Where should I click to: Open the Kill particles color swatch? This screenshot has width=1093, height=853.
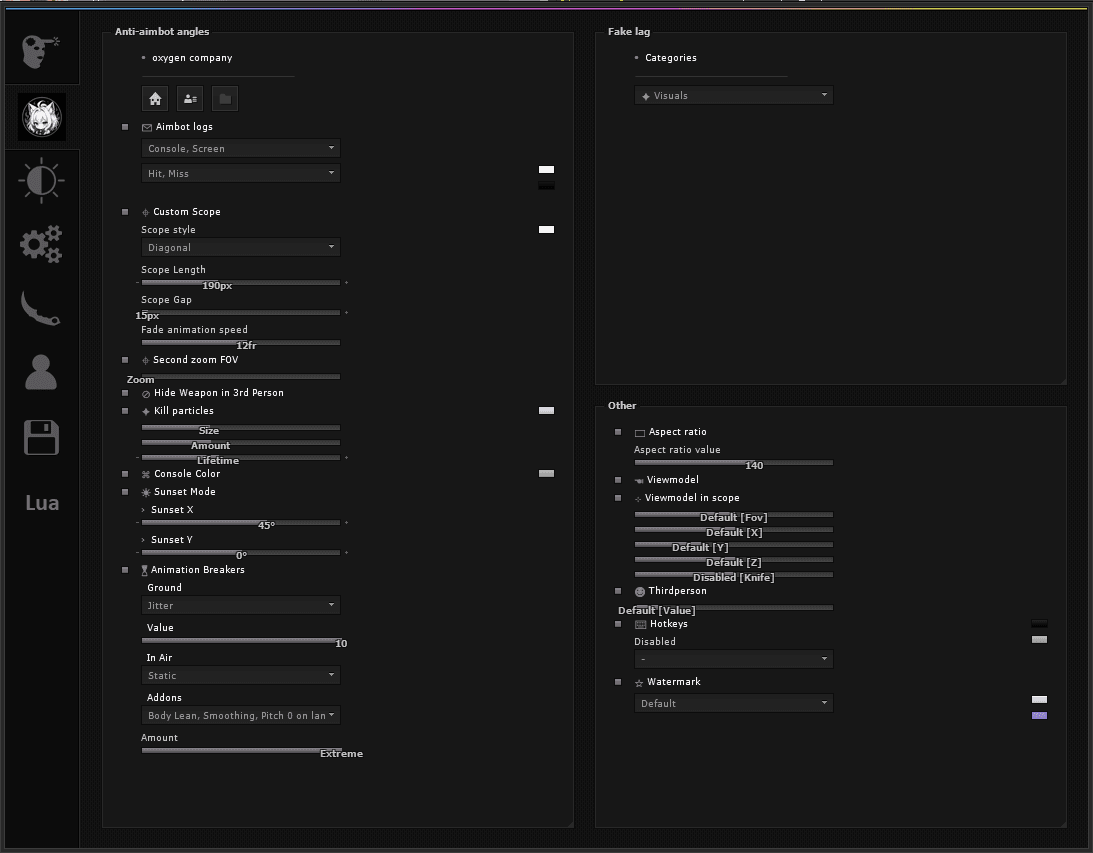(x=546, y=410)
